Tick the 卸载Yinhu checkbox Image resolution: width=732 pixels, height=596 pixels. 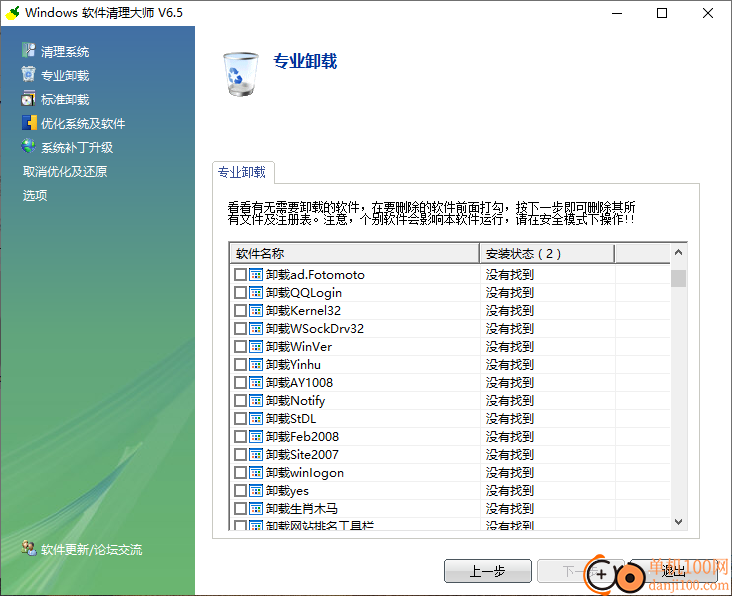click(240, 365)
